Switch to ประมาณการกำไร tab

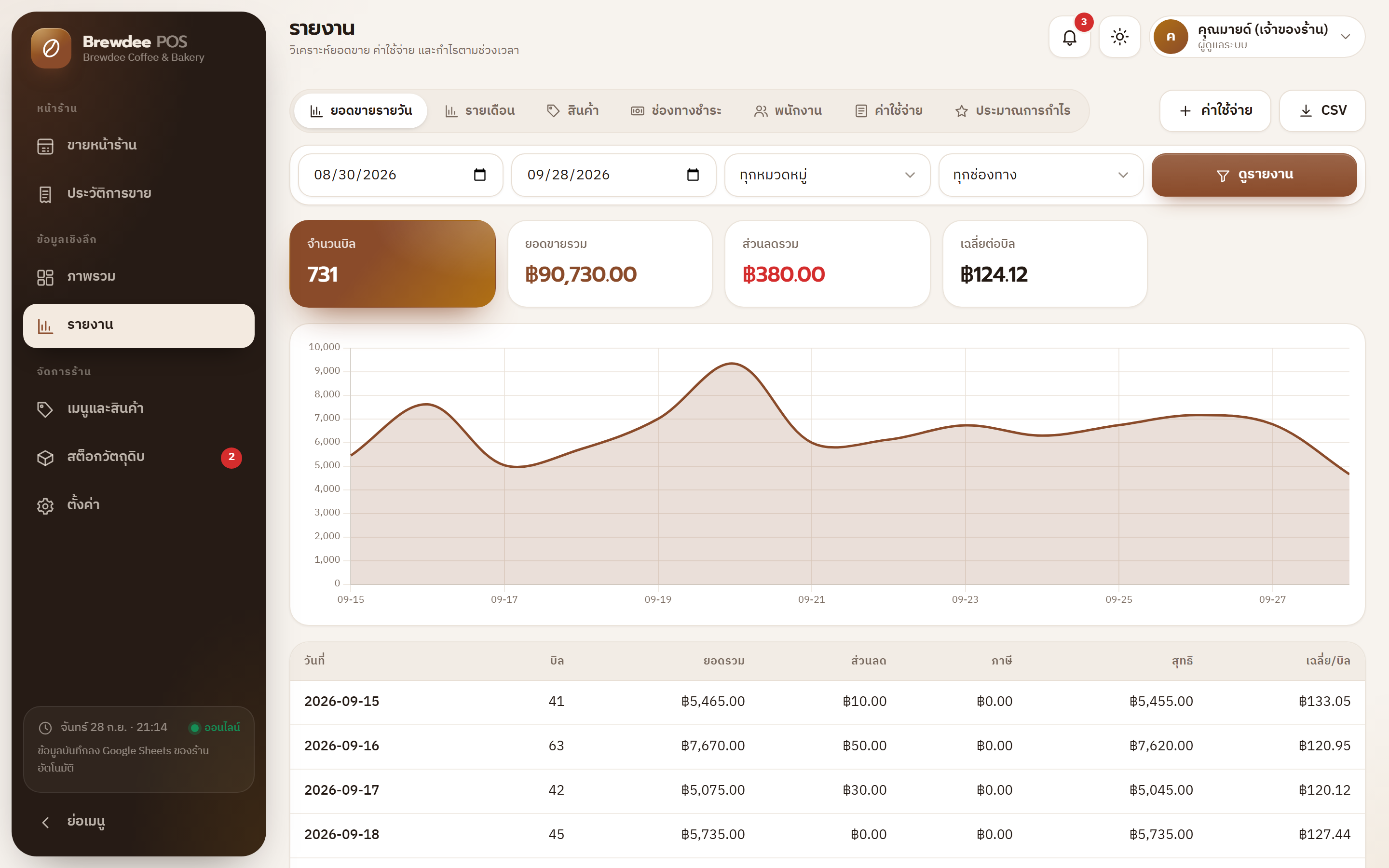[1013, 111]
